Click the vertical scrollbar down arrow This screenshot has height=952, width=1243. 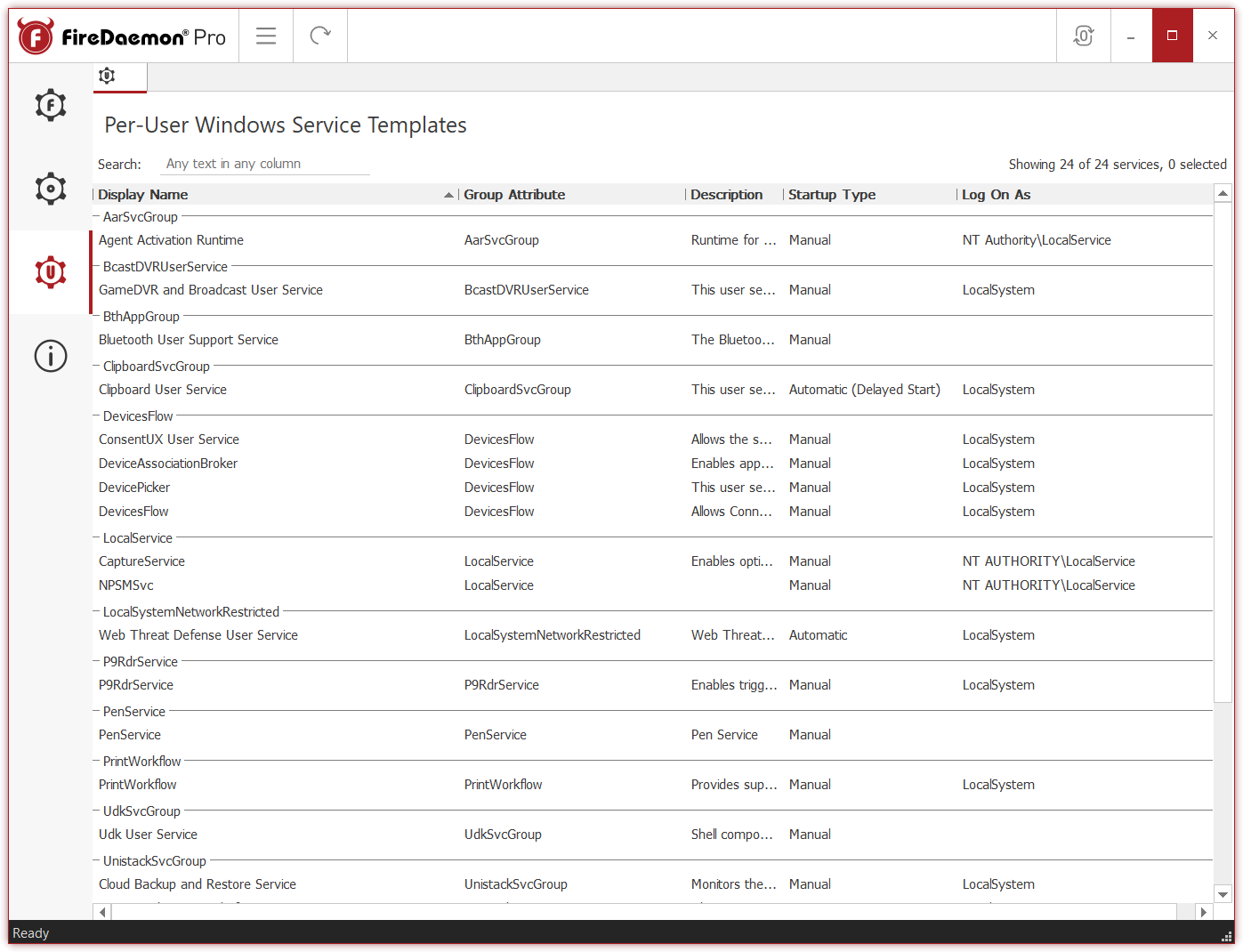1223,894
